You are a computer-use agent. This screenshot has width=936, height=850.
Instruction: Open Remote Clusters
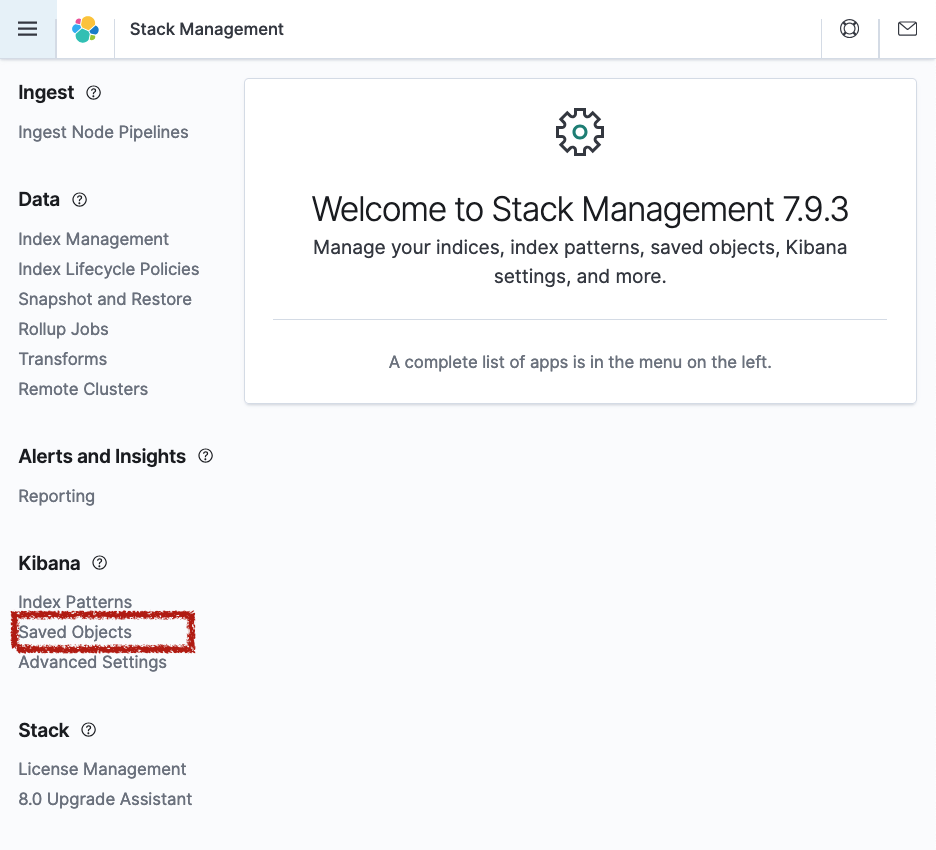pyautogui.click(x=83, y=389)
